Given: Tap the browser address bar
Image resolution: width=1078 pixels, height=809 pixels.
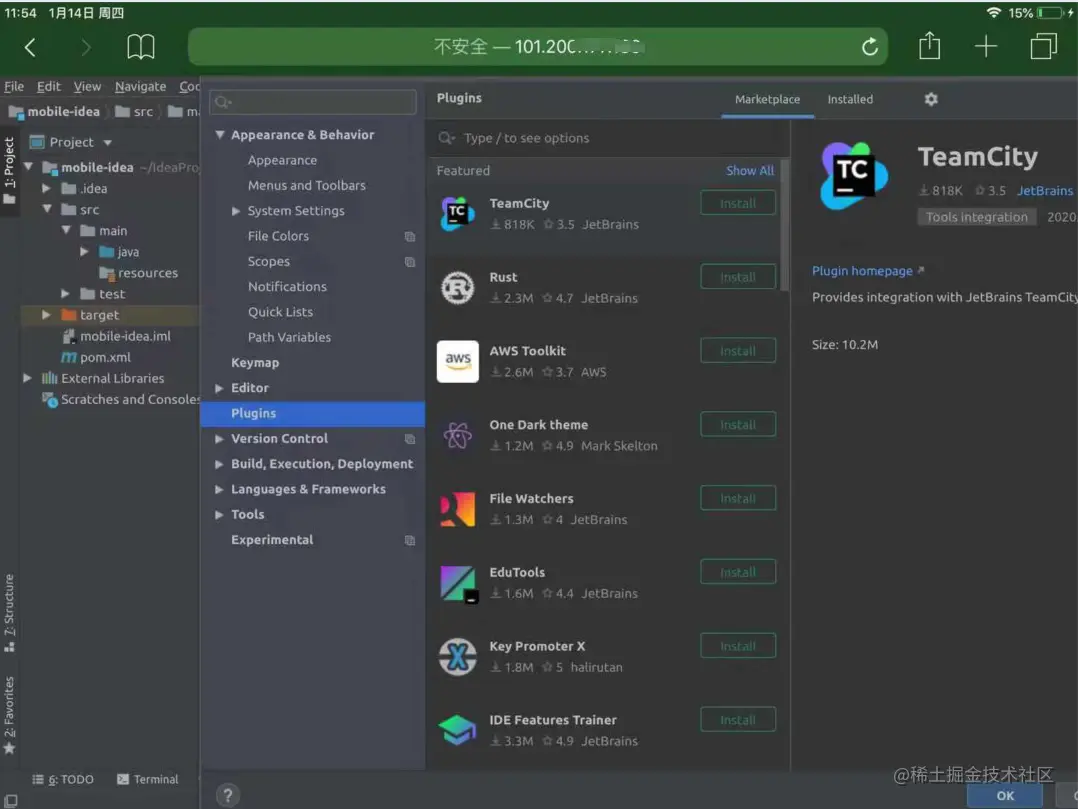Looking at the screenshot, I should point(537,47).
